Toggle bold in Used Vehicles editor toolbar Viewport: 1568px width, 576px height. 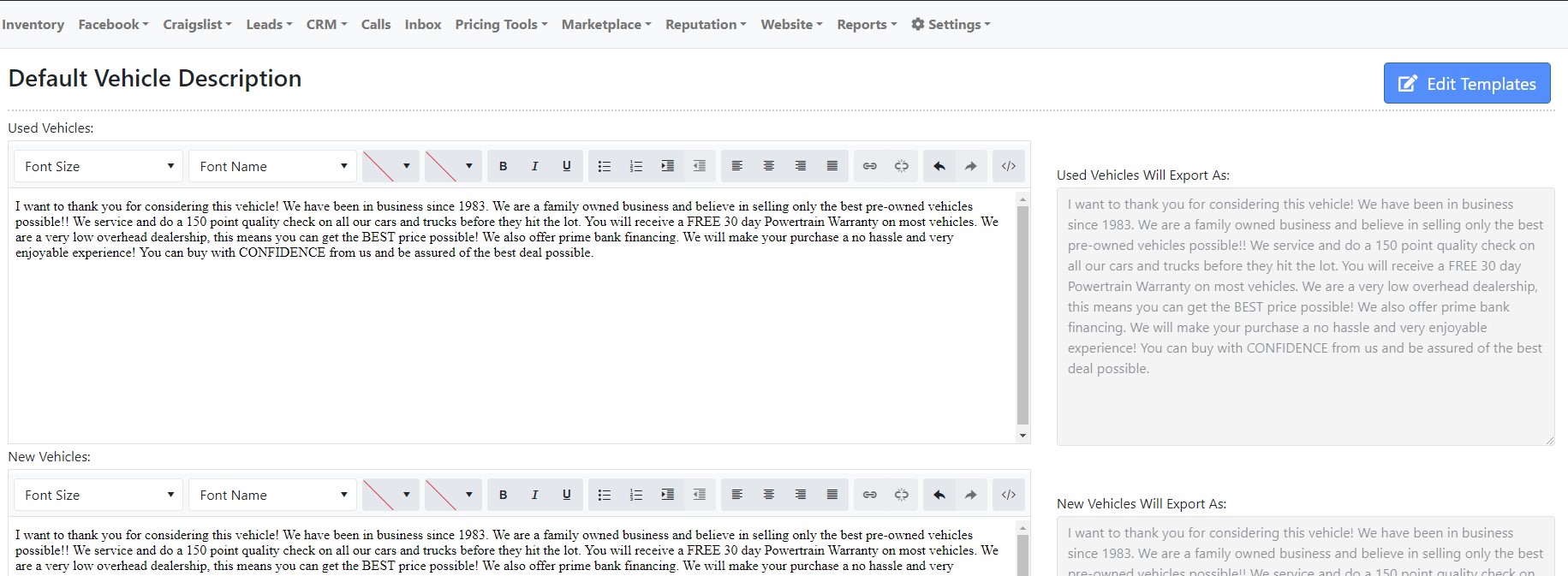tap(504, 166)
